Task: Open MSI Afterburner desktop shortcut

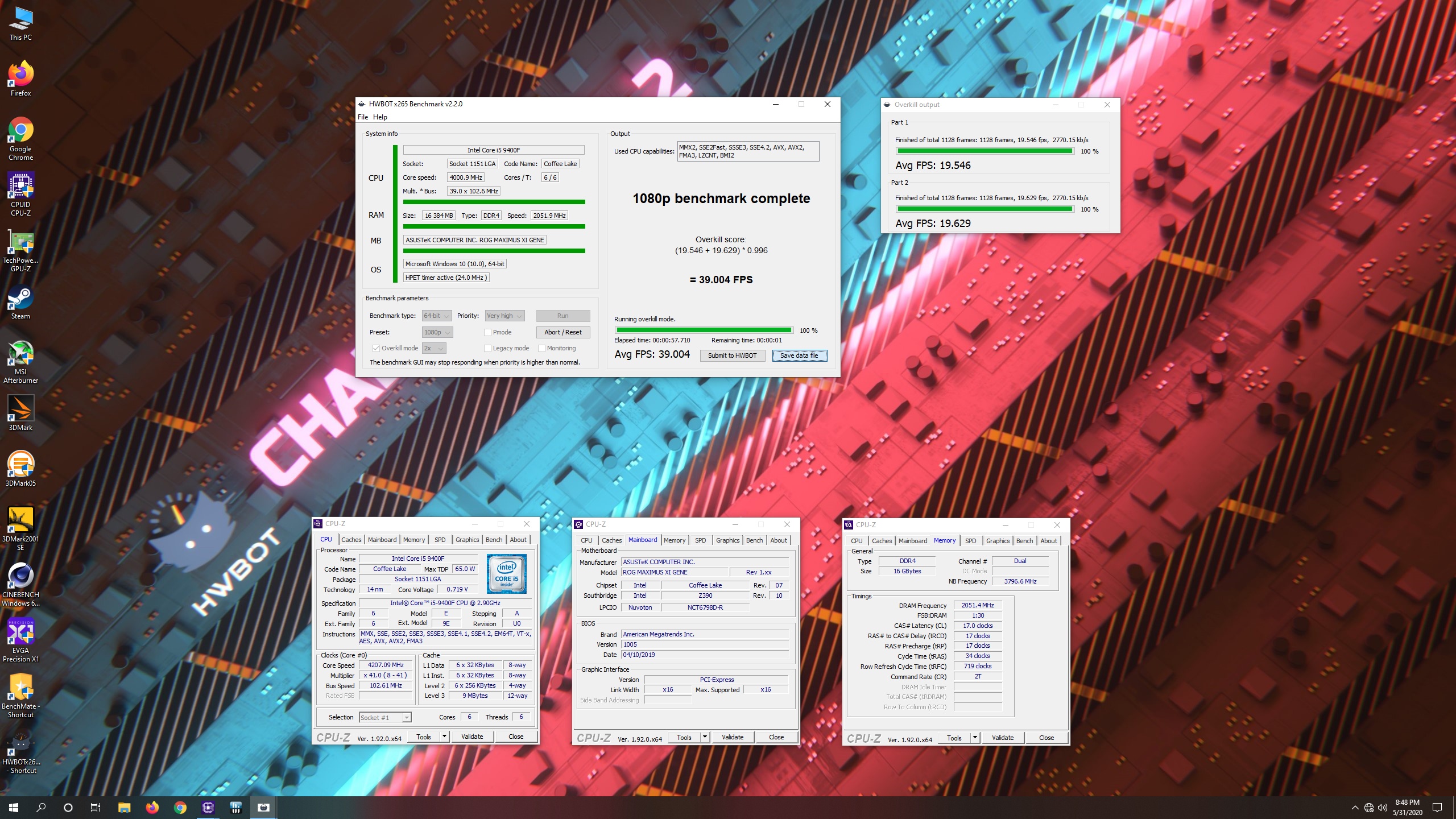Action: [20, 362]
